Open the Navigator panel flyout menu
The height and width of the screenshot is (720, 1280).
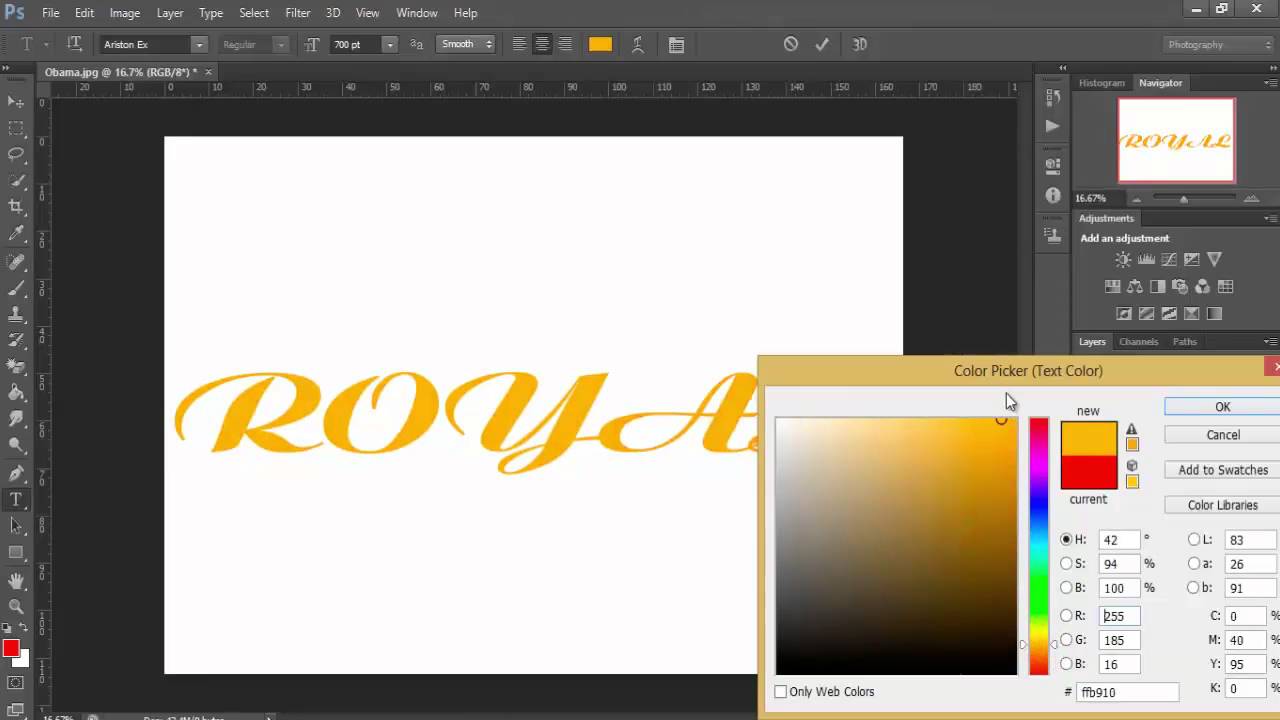pos(1270,83)
